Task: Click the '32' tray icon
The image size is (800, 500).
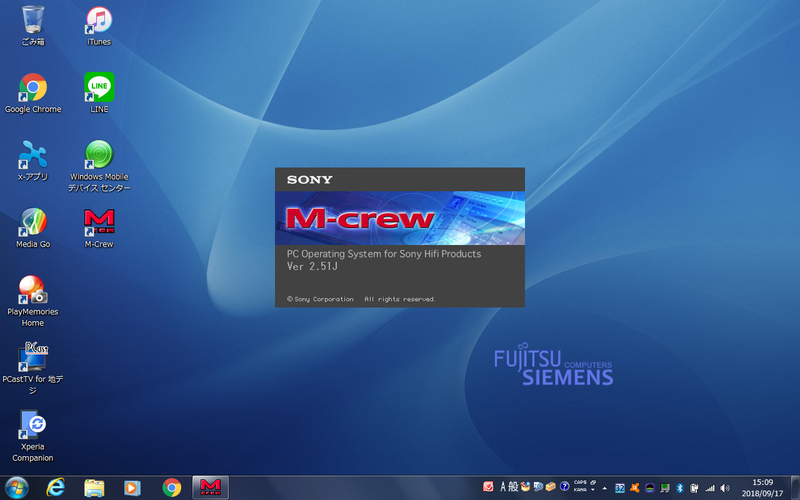Action: [620, 488]
